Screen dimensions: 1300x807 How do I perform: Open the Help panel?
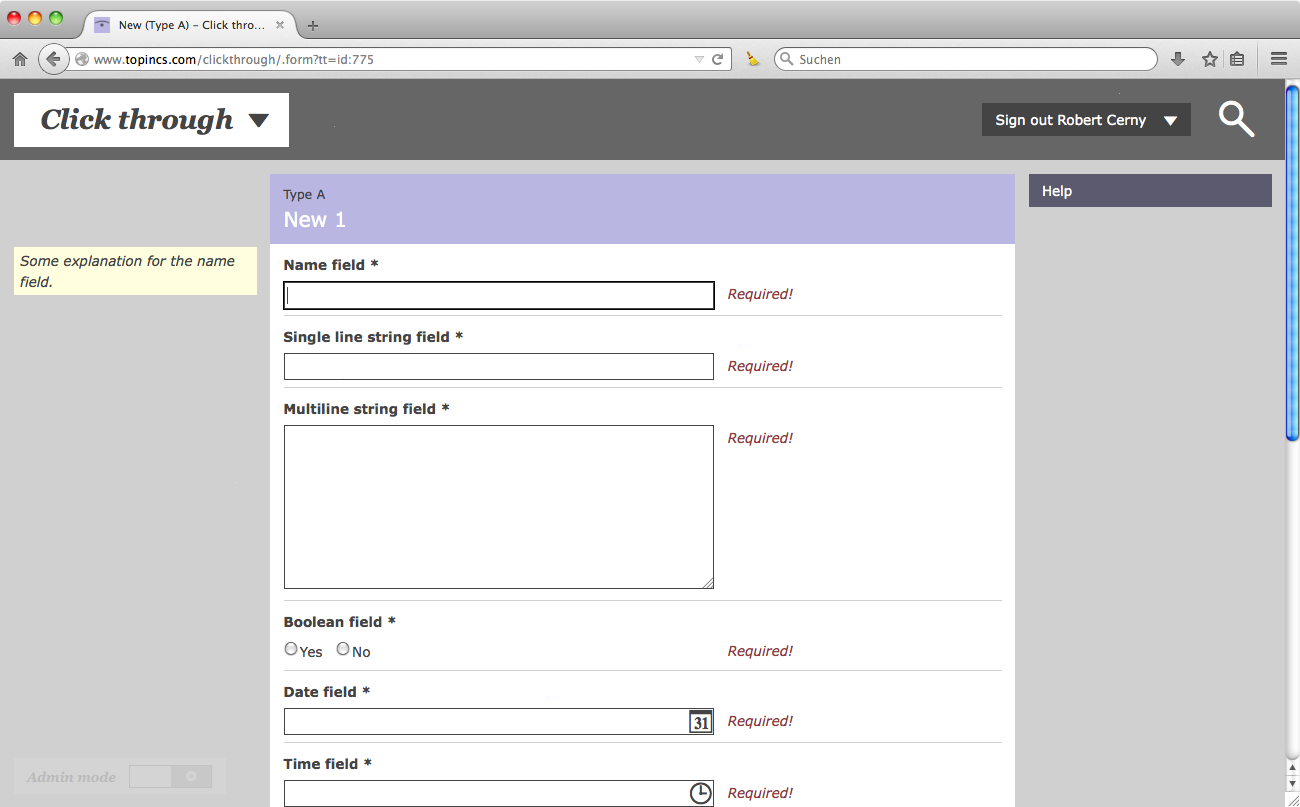tap(1149, 191)
